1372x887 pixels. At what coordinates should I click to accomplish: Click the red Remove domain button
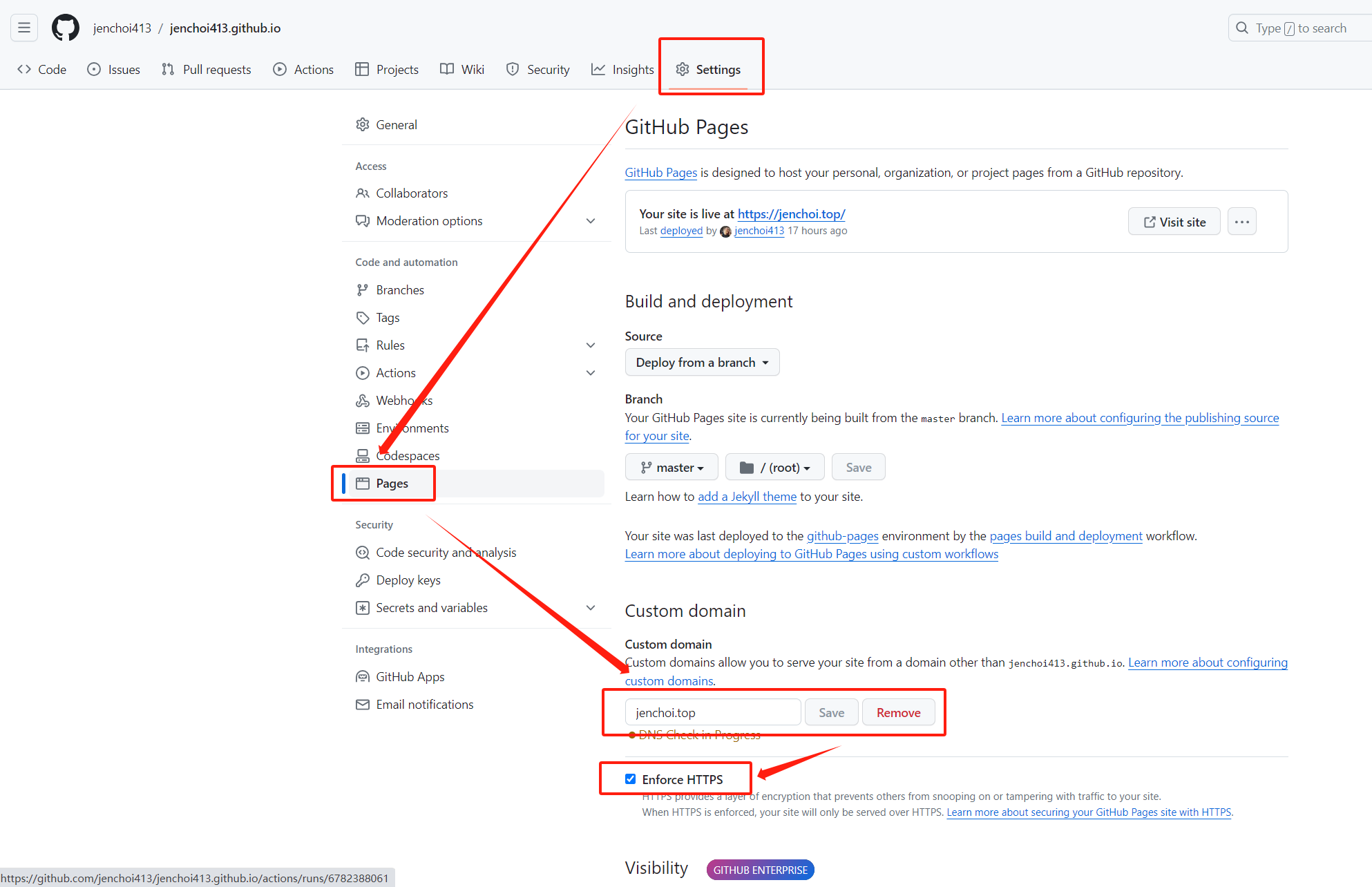[x=898, y=712]
